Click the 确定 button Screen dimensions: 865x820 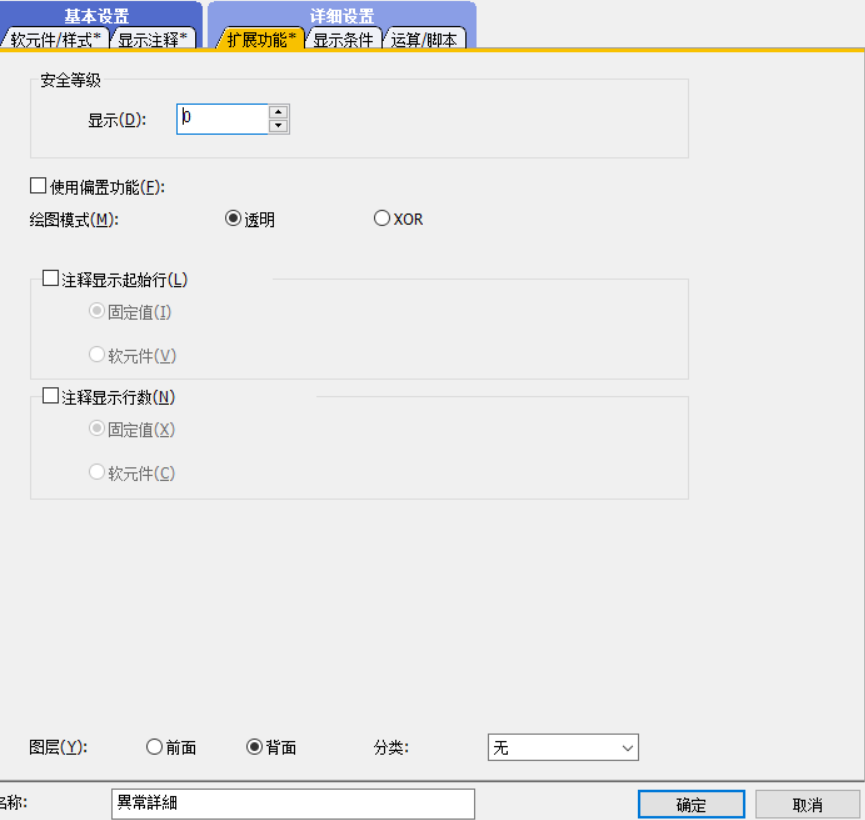click(691, 805)
